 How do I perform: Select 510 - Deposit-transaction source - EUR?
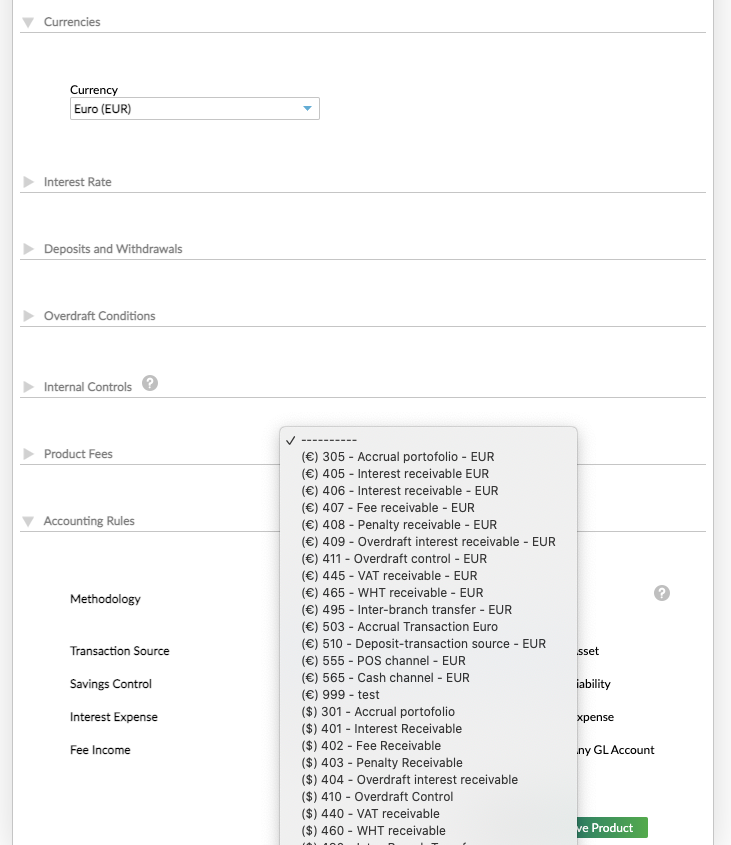click(x=423, y=644)
